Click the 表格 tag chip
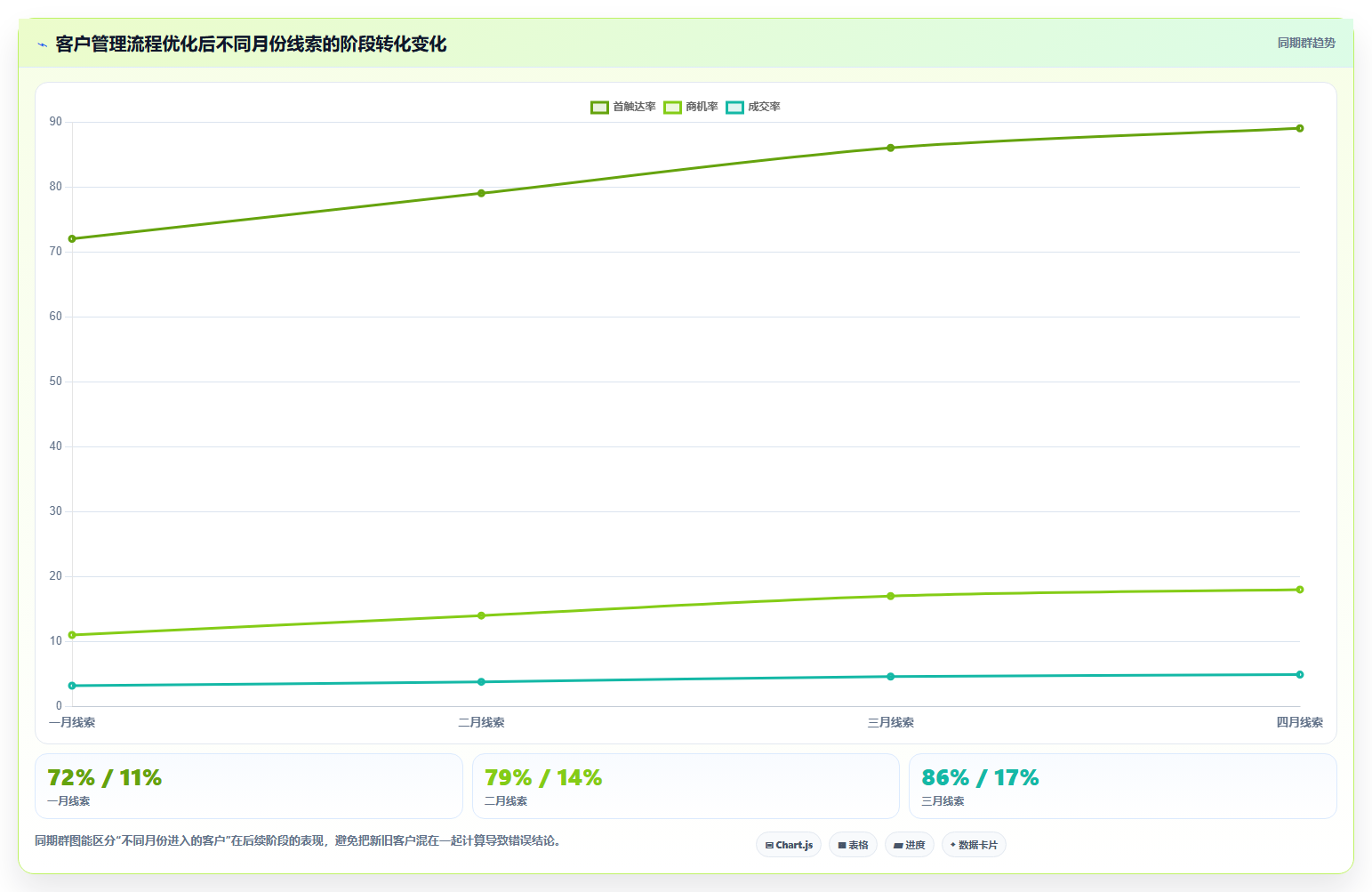Screen dimensions: 1372x892 [x=853, y=845]
